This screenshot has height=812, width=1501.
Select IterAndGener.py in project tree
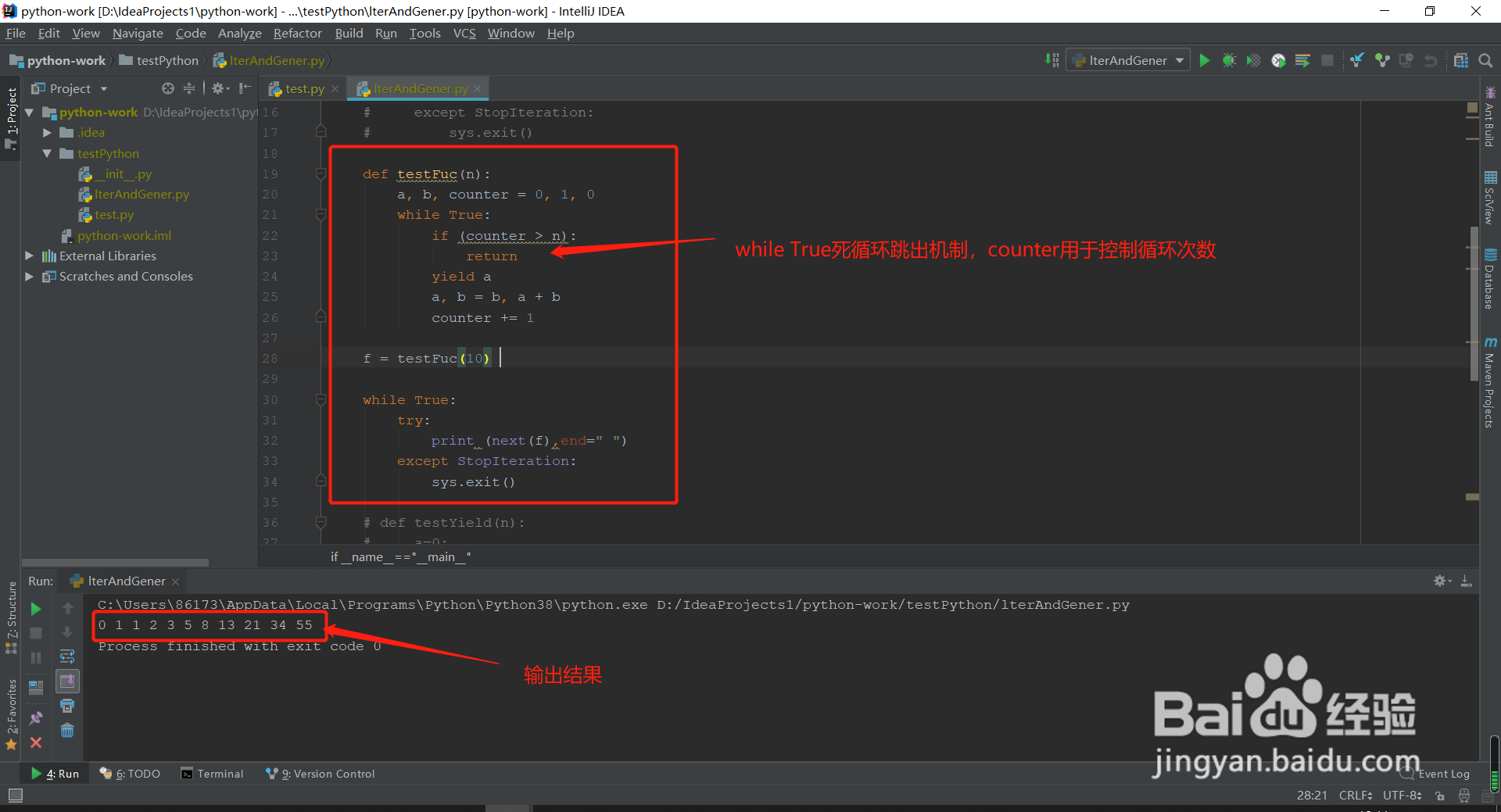[x=142, y=194]
